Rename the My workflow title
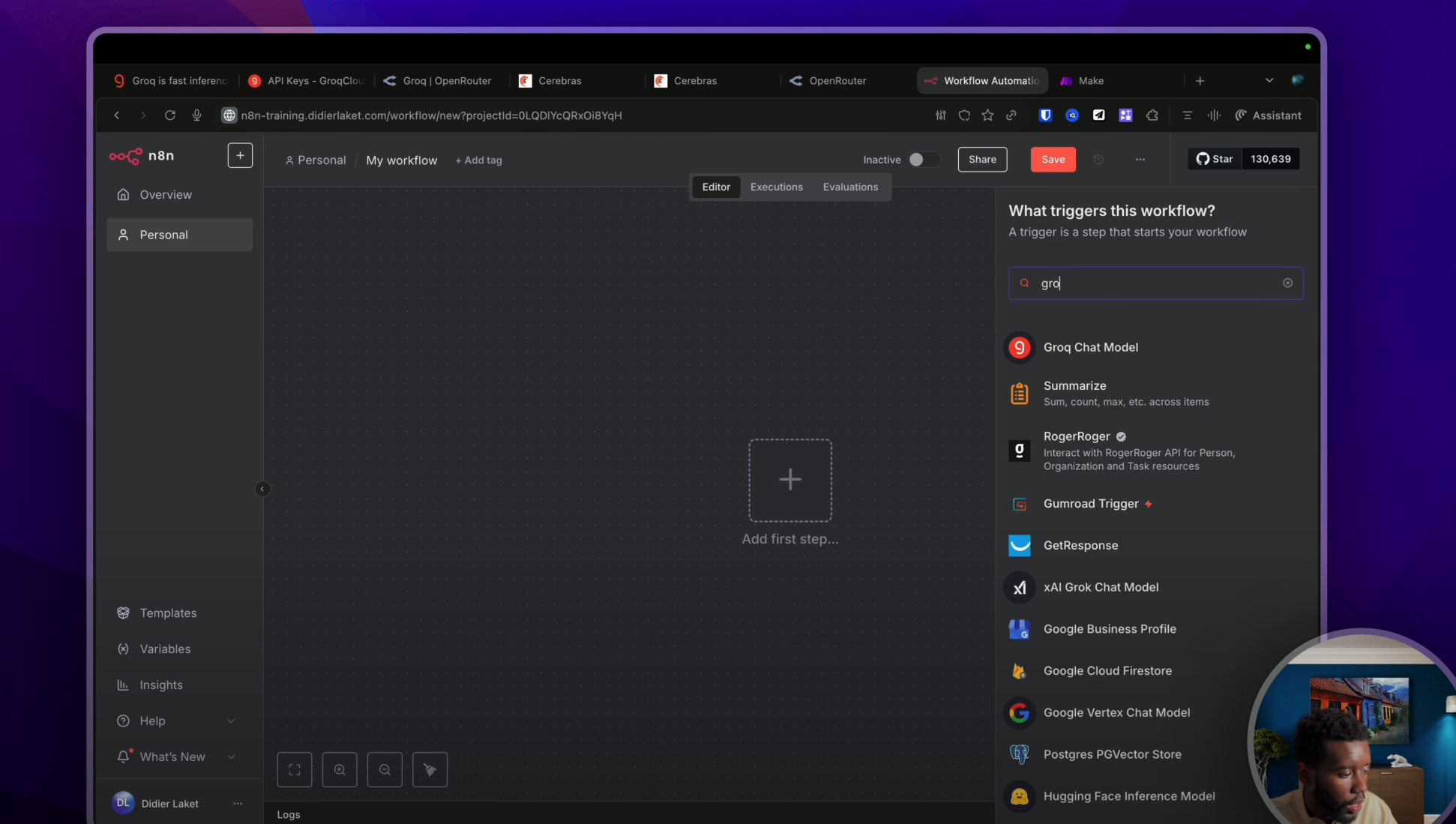This screenshot has height=824, width=1456. tap(402, 160)
